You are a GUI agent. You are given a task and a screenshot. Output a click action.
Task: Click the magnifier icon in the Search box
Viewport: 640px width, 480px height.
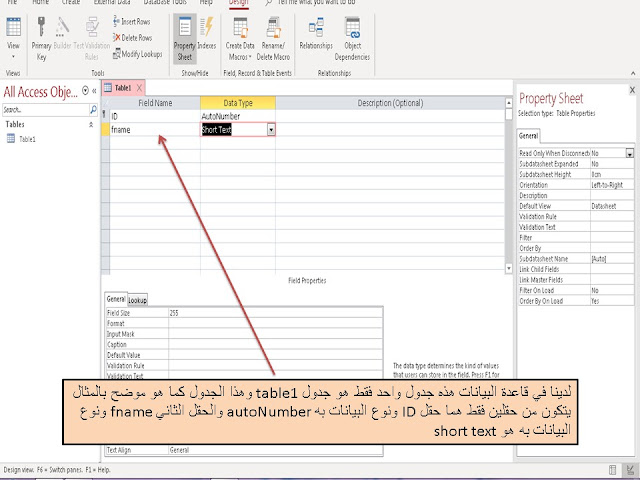coord(93,109)
